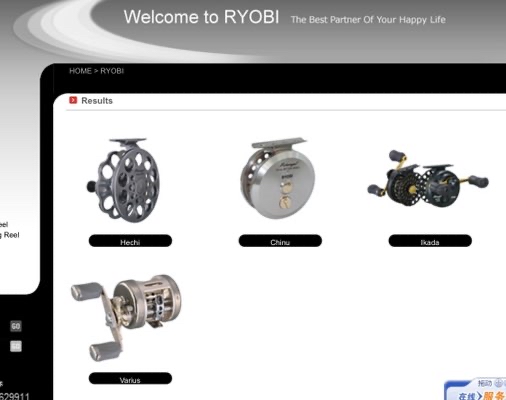This screenshot has width=506, height=400.
Task: Click the red arrow icon beside Results
Action: pyautogui.click(x=73, y=100)
